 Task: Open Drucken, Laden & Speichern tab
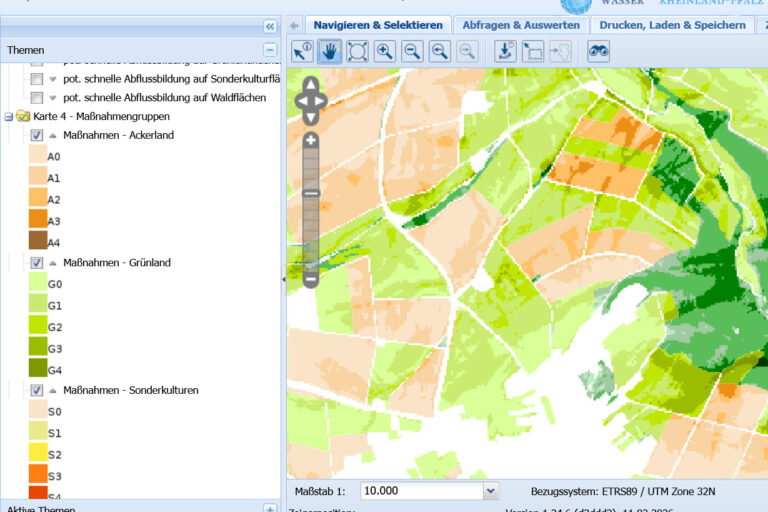tap(672, 25)
